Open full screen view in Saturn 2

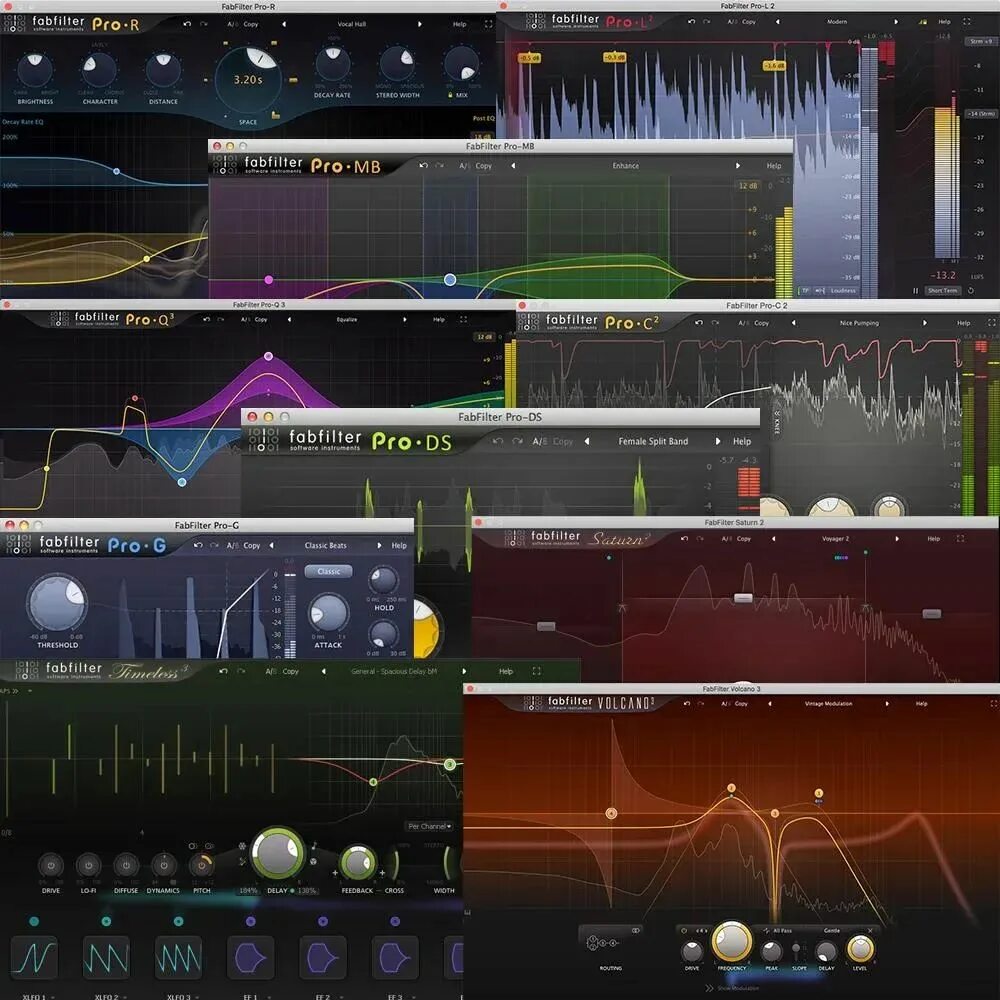click(961, 539)
